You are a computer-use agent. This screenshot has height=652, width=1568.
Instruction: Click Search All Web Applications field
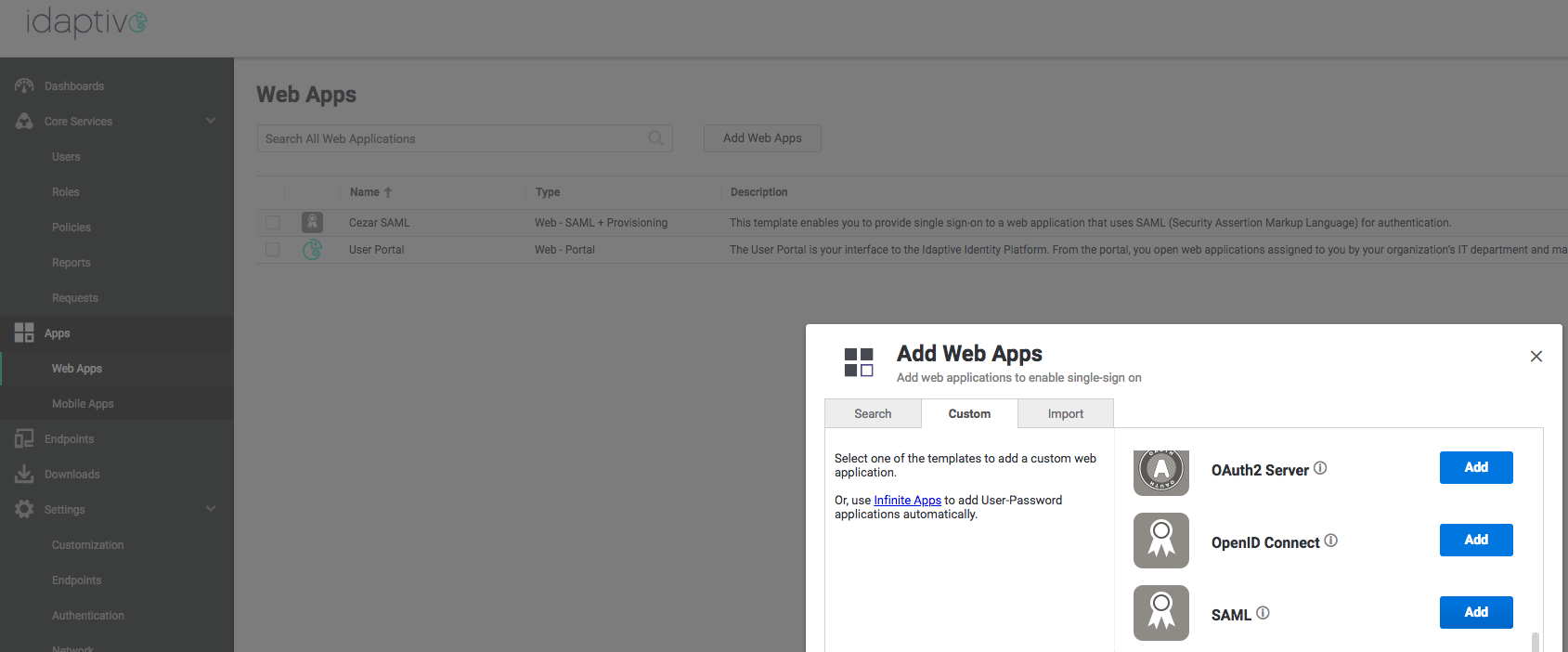click(x=464, y=138)
